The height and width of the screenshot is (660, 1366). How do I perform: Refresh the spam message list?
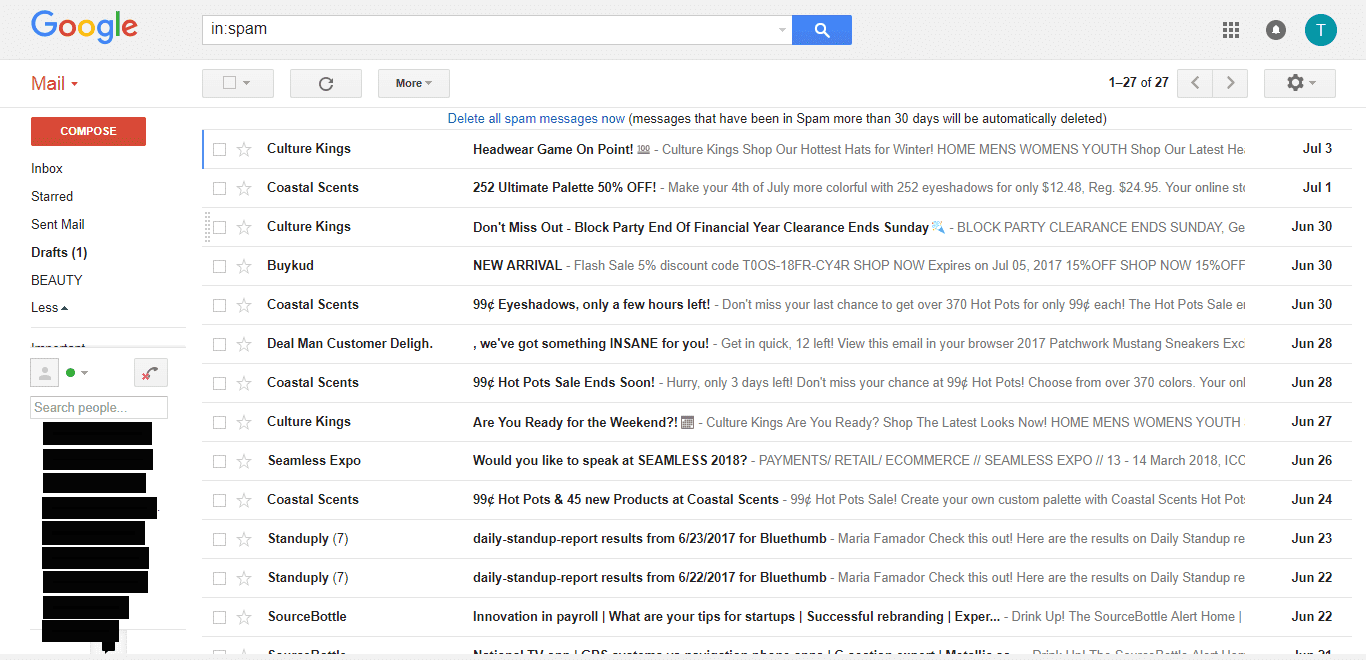pyautogui.click(x=325, y=84)
